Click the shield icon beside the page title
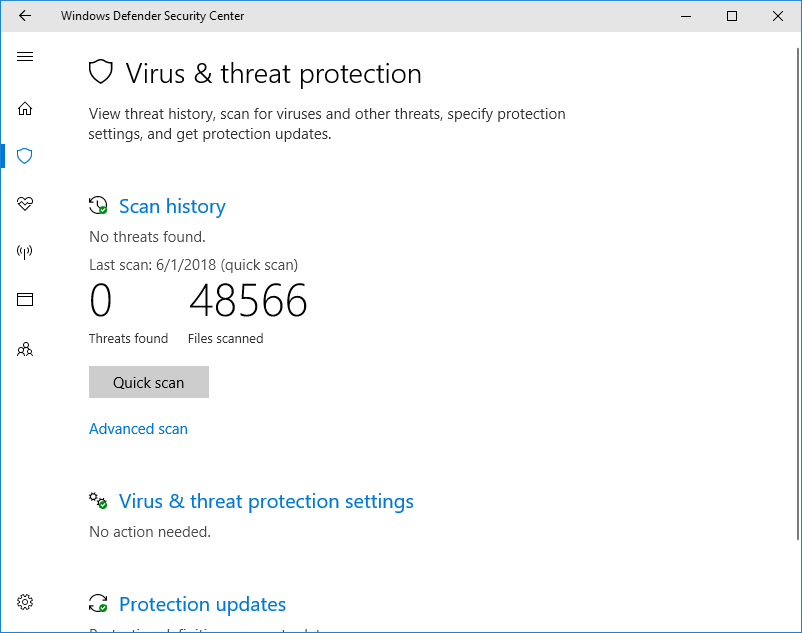This screenshot has height=633, width=802. coord(100,72)
